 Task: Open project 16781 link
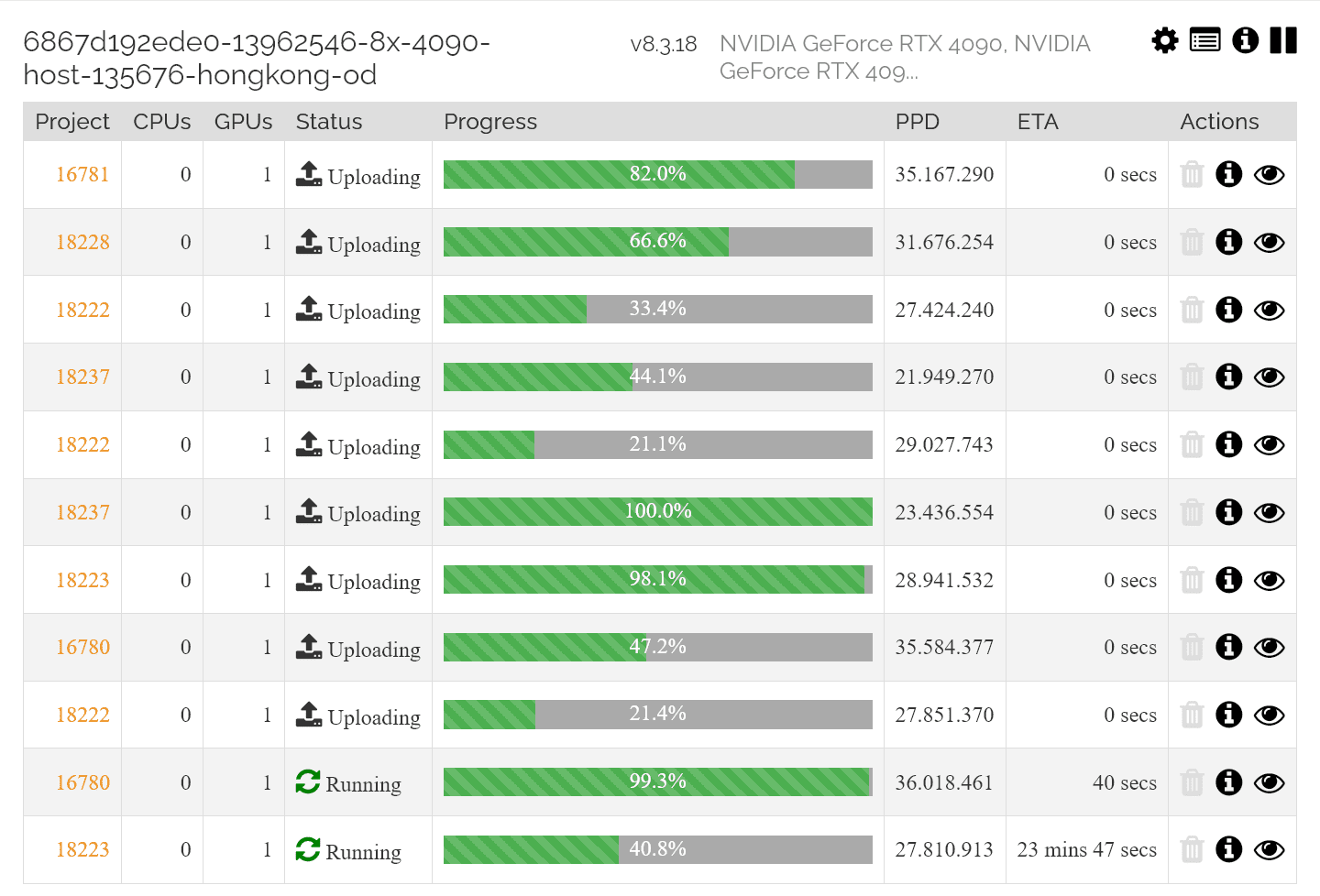[82, 174]
